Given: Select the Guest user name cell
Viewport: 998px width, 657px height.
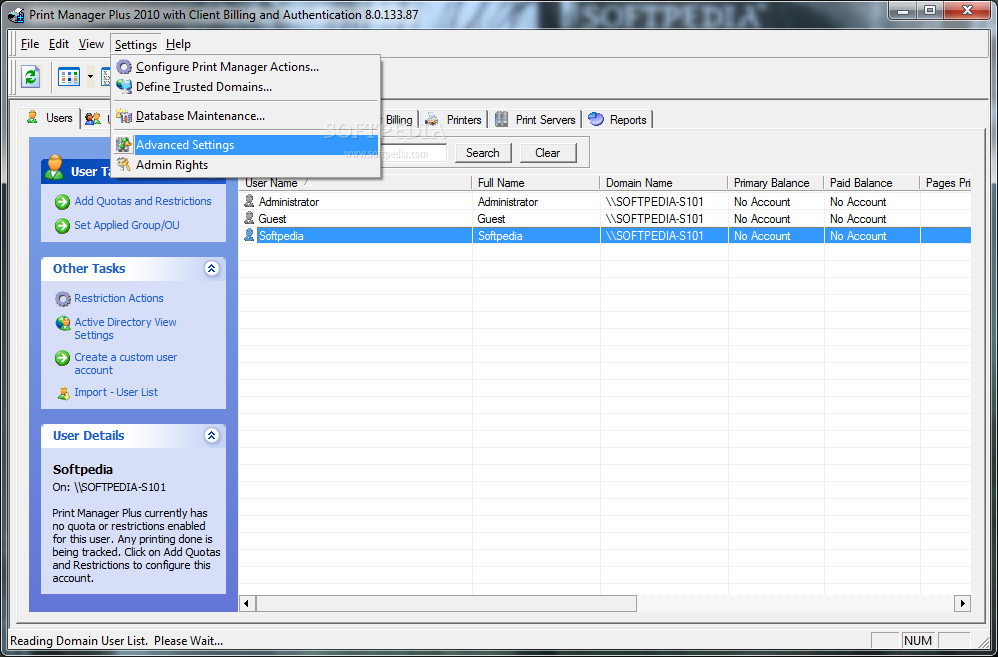Looking at the screenshot, I should [272, 219].
